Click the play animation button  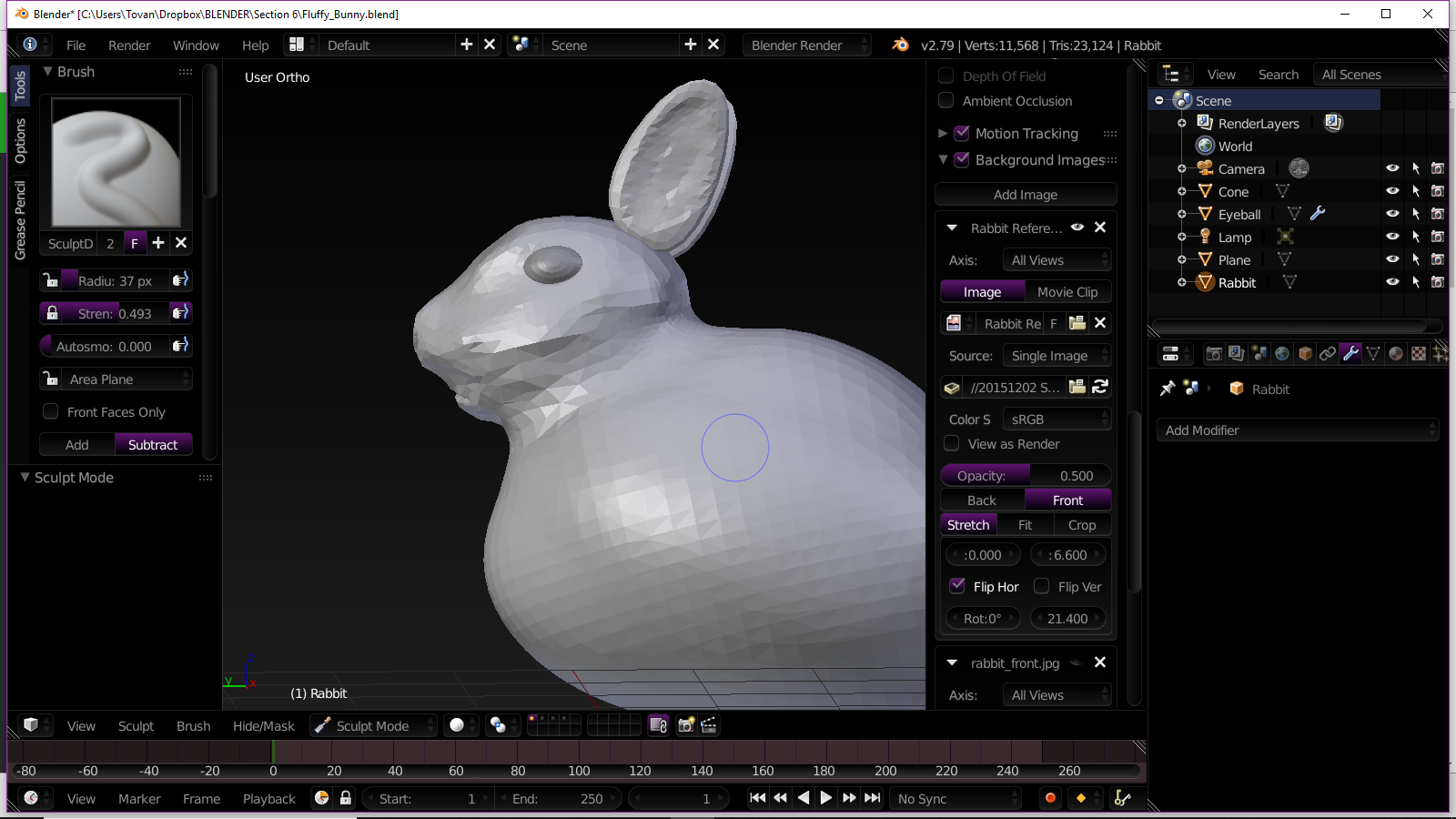tap(826, 798)
